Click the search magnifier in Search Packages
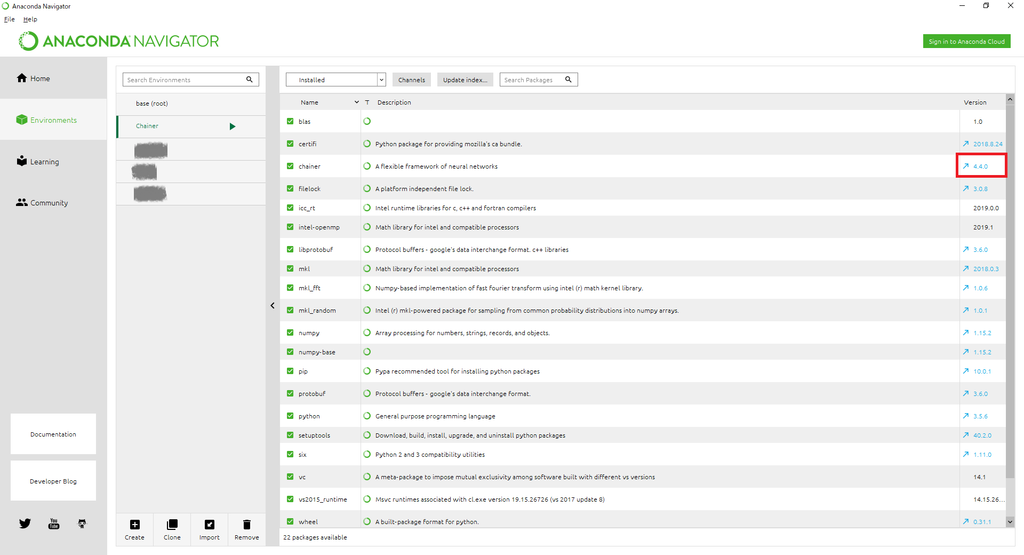 (x=568, y=80)
